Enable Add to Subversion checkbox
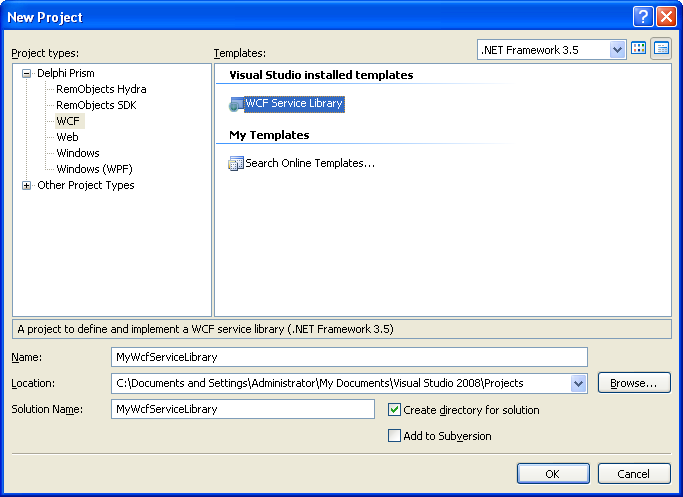 [394, 436]
